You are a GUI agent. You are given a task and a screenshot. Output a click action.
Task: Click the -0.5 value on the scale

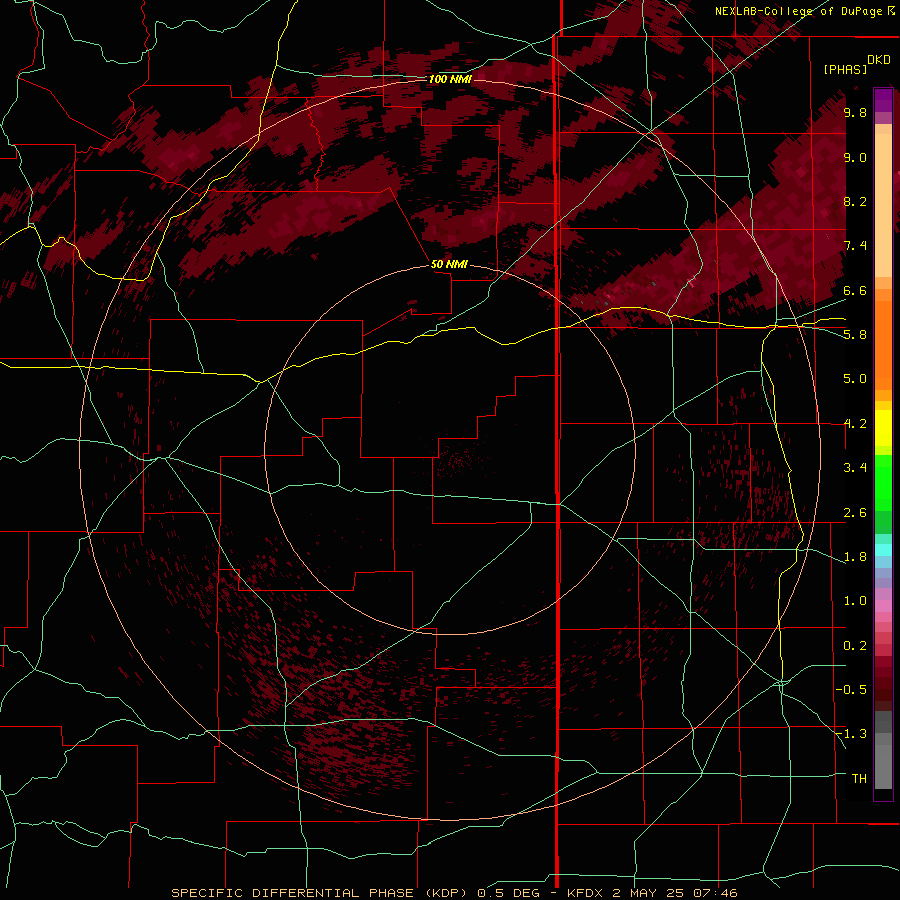pos(851,690)
